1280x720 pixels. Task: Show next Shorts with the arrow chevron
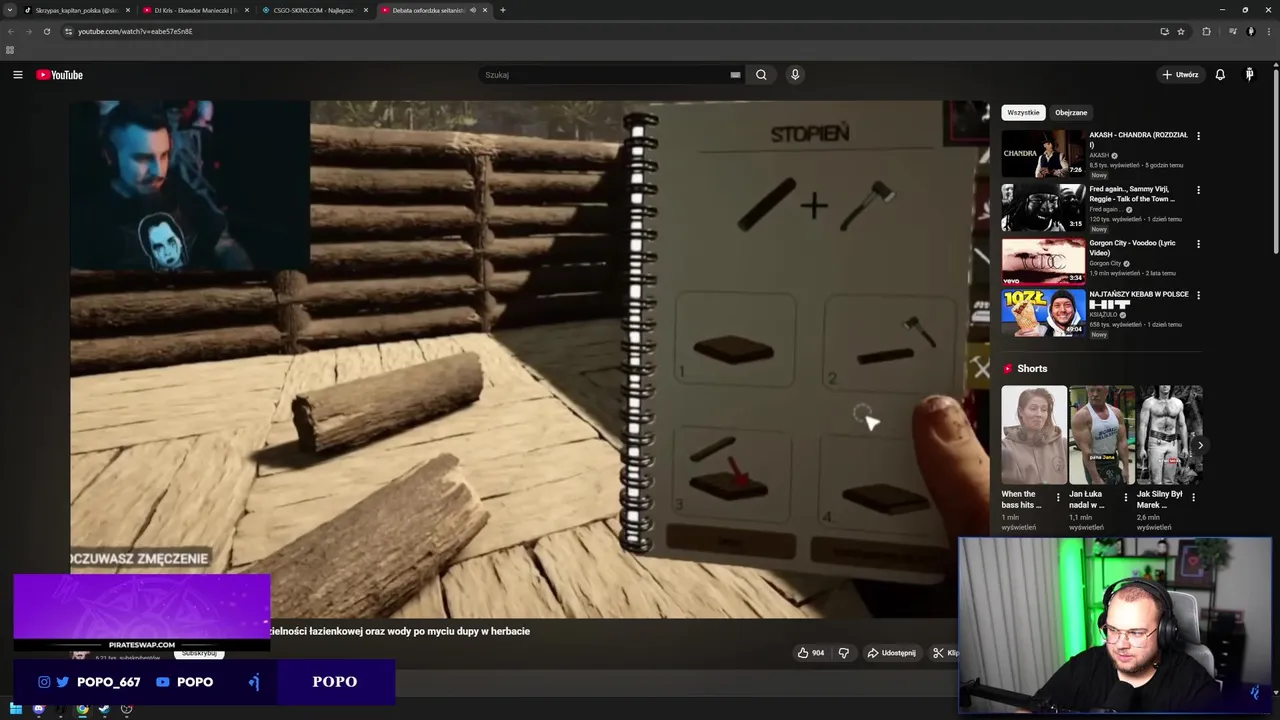click(1200, 445)
